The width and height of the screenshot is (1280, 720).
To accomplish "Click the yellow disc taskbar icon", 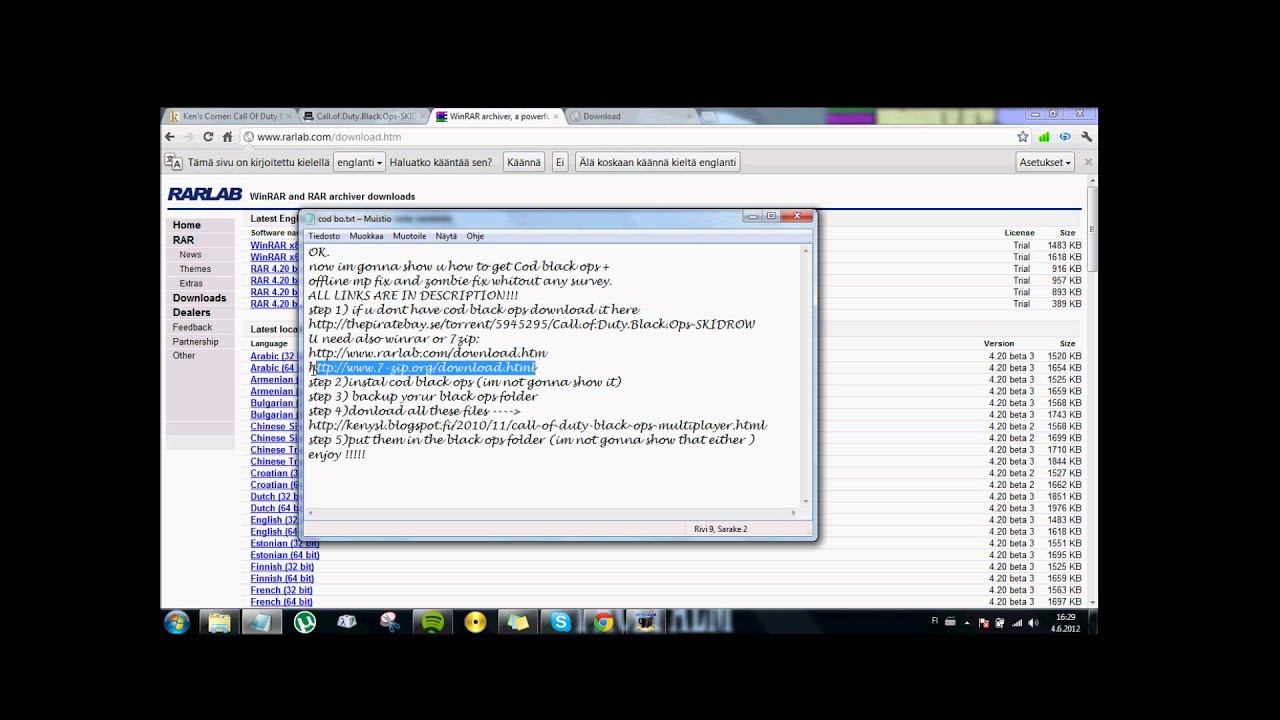I will 475,623.
